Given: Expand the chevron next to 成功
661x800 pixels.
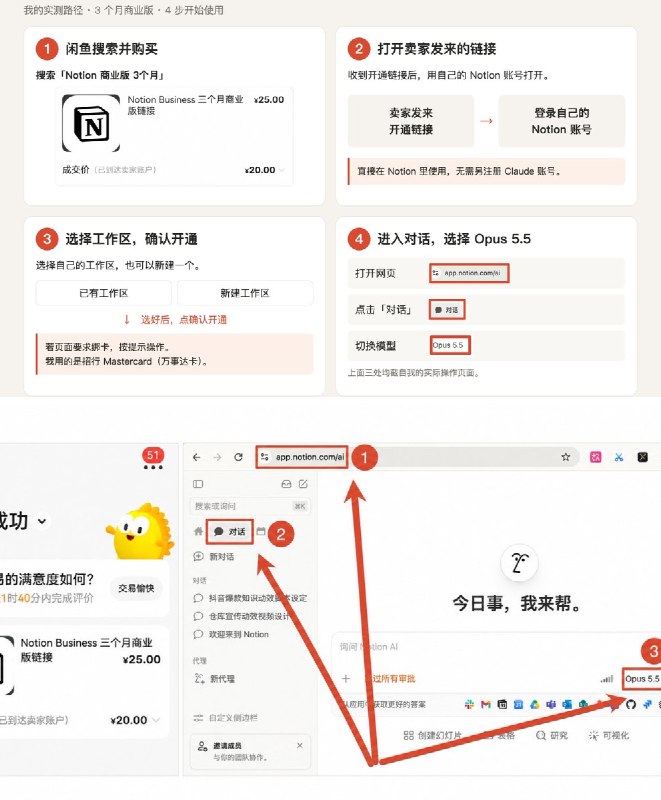Looking at the screenshot, I should [42, 521].
